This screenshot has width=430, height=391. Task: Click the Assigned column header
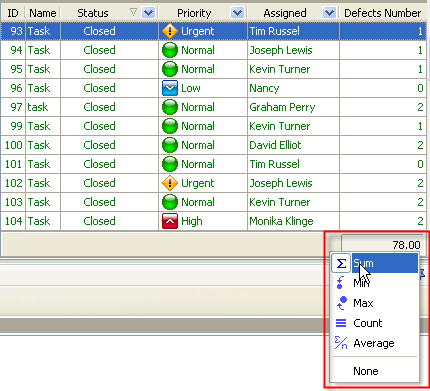(x=285, y=13)
